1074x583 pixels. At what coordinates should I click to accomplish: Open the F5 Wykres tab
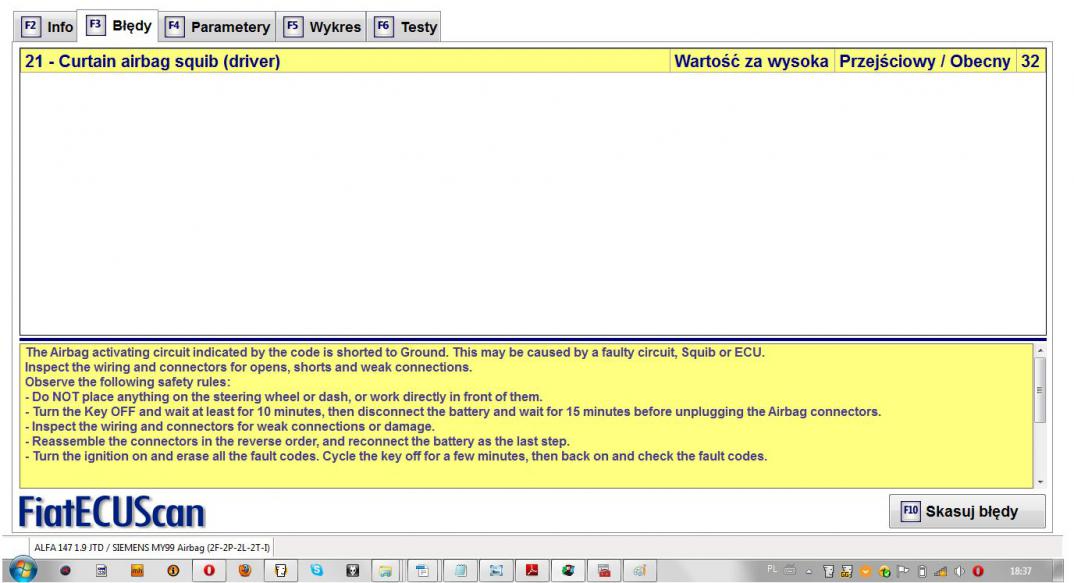[322, 27]
